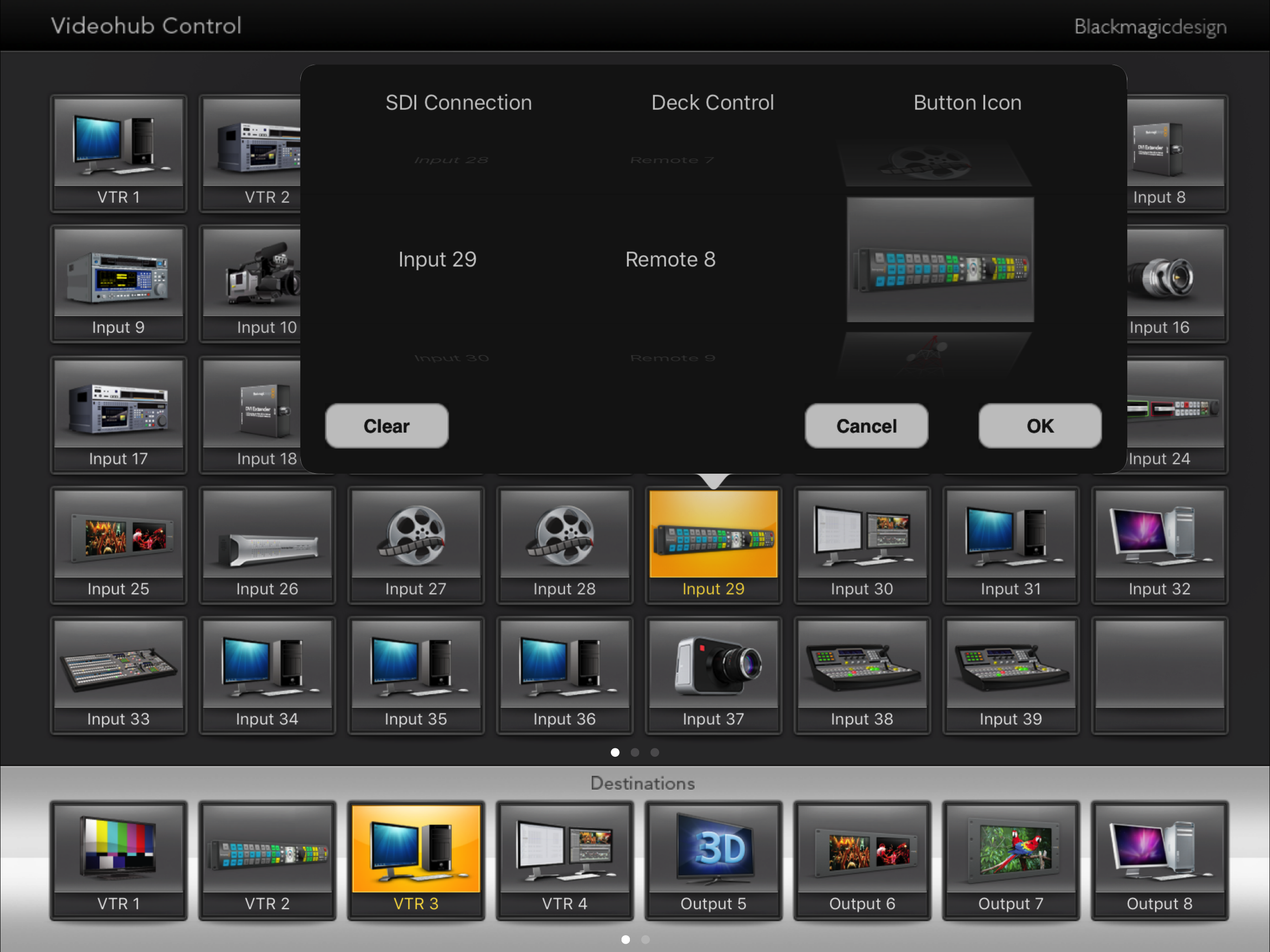Pick Remote 9 in Deck Control wheel

click(x=672, y=358)
